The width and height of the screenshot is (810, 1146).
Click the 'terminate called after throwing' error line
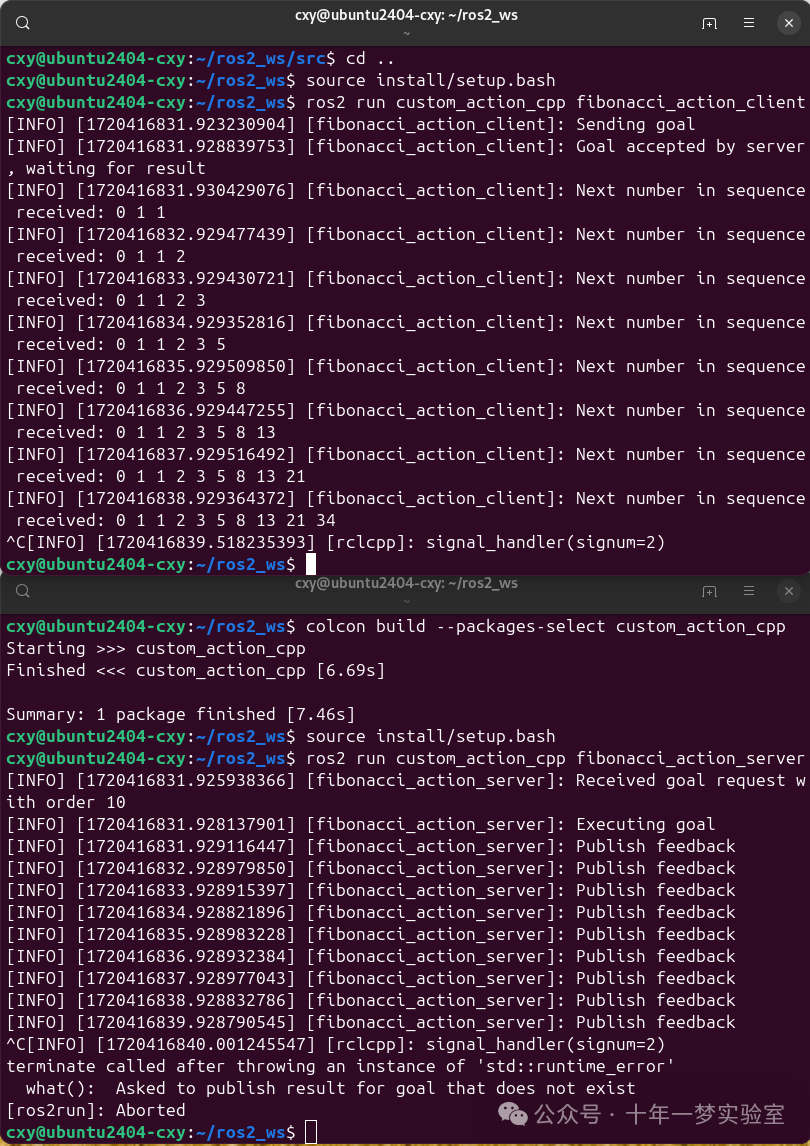(340, 1066)
